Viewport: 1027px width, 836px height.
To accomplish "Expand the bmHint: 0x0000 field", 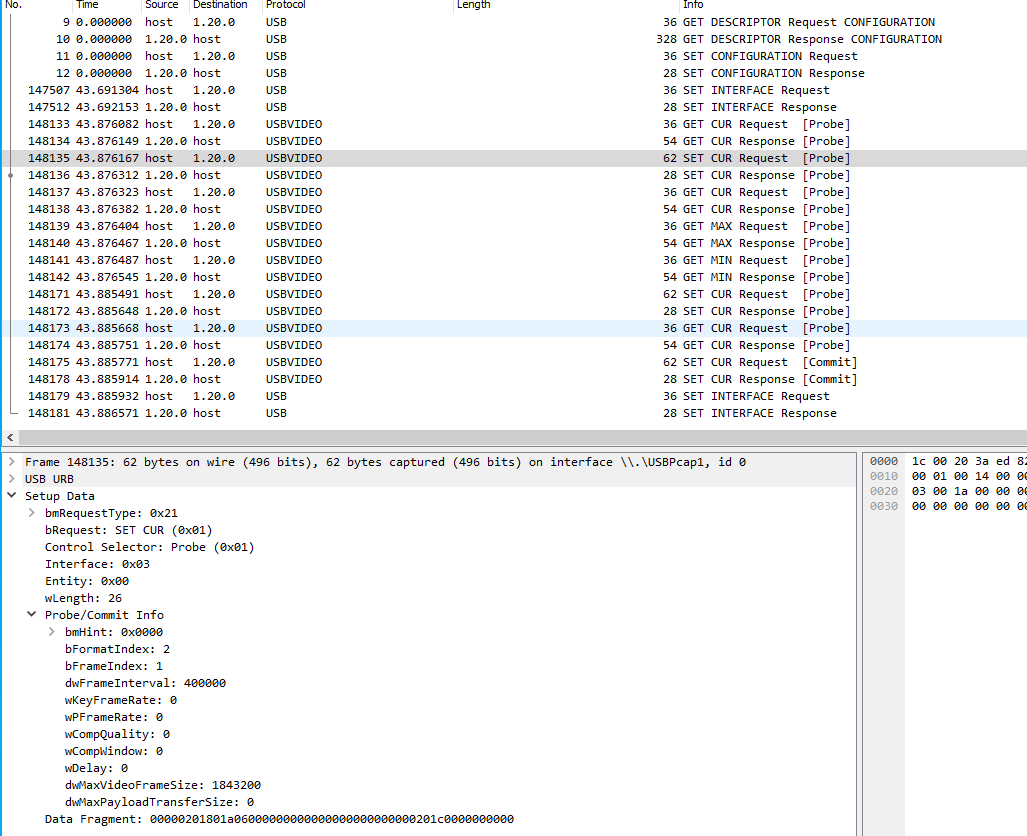I will (52, 632).
